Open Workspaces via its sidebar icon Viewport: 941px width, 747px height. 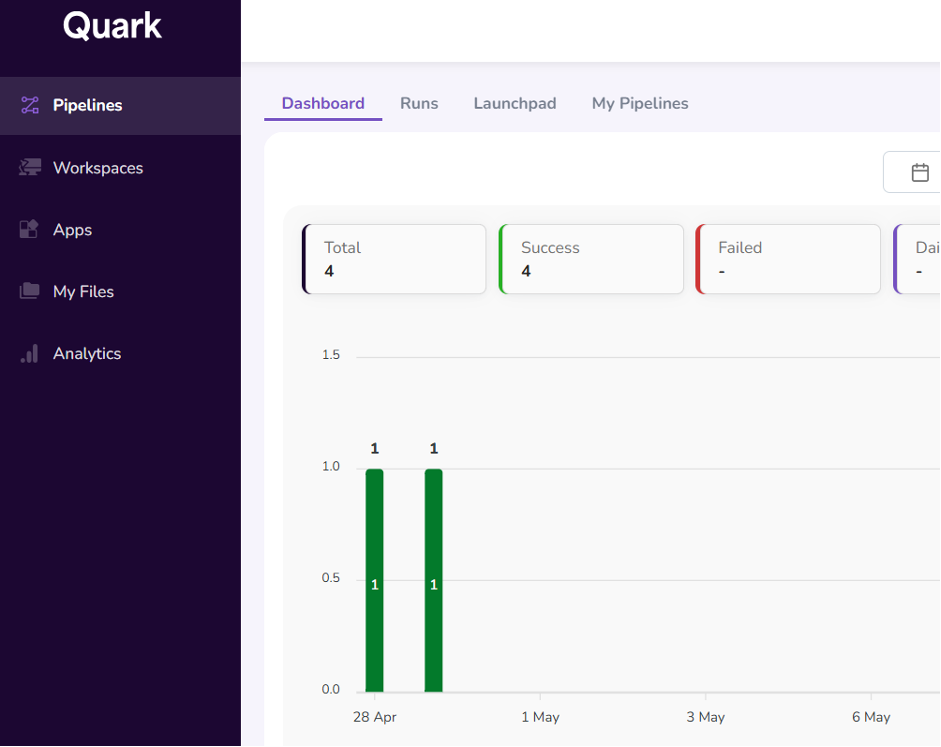(30, 168)
